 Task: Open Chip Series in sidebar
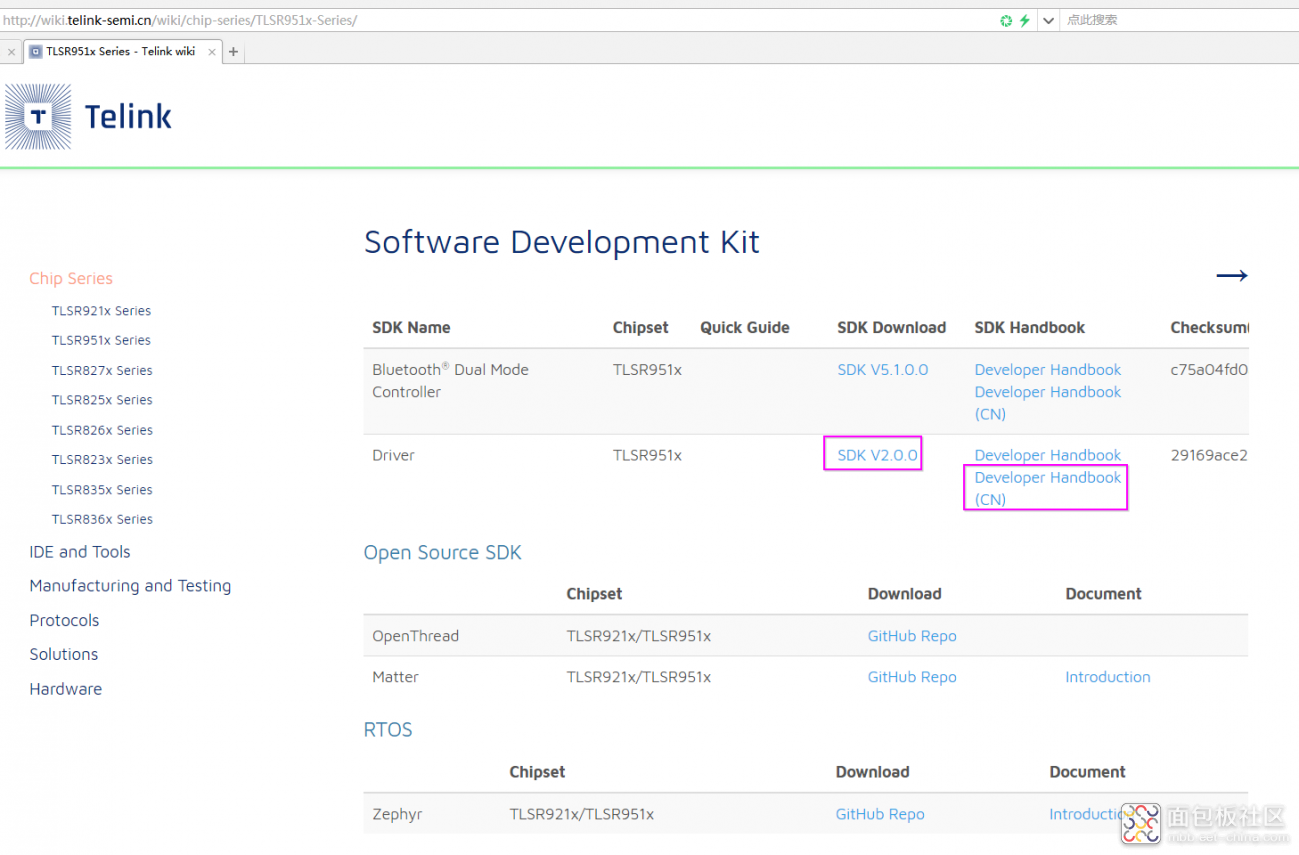(71, 279)
